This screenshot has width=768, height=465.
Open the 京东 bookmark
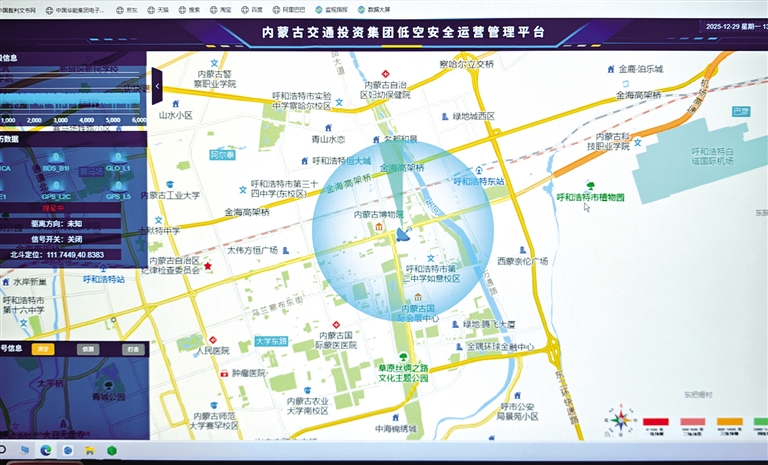click(x=128, y=8)
